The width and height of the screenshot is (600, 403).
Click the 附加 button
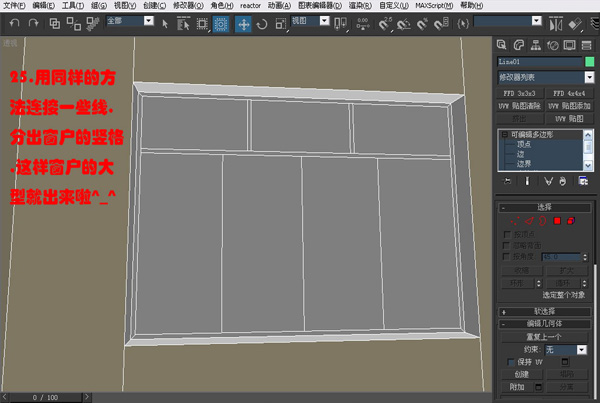517,387
